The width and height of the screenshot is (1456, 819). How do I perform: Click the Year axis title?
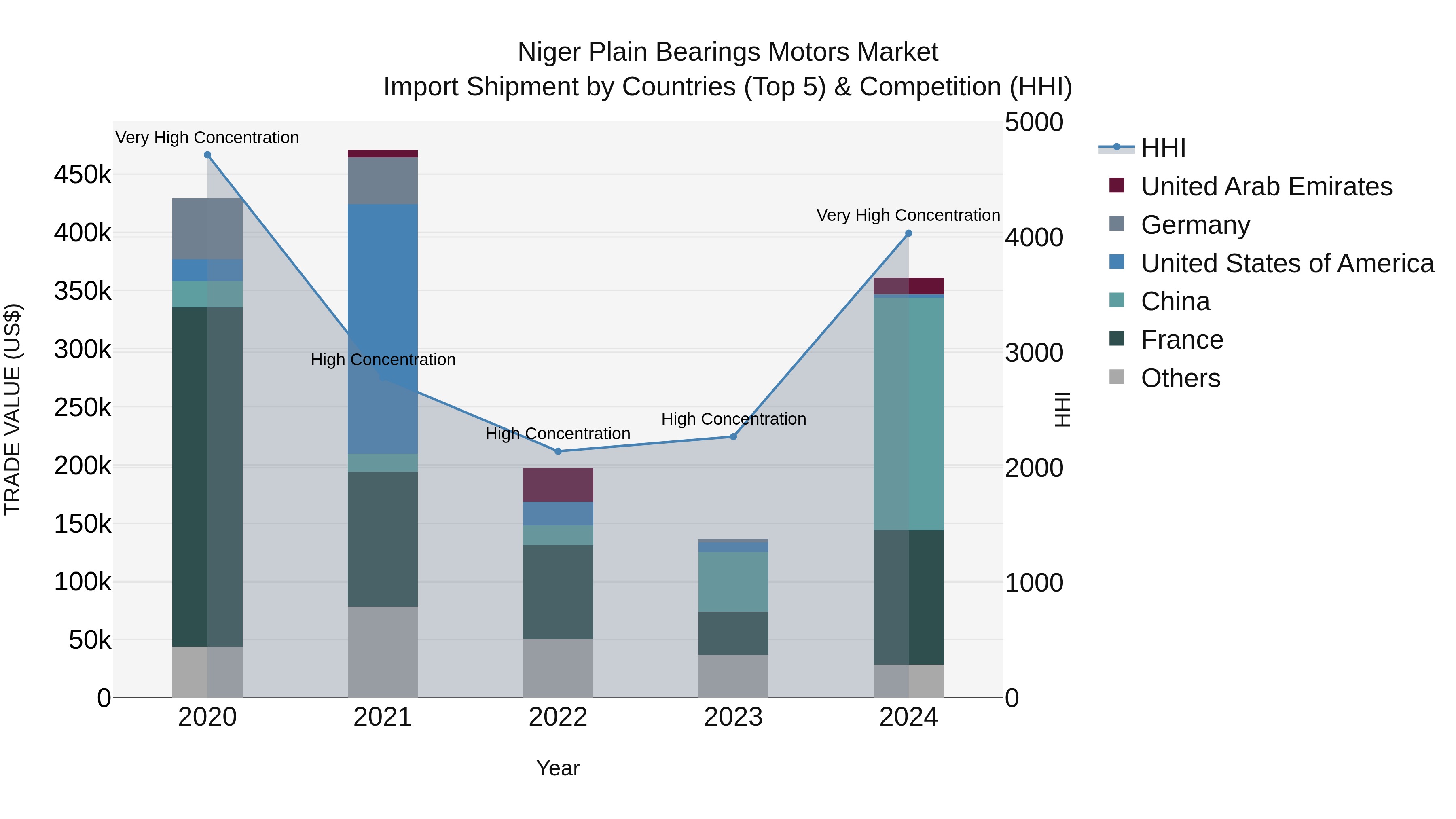point(558,769)
